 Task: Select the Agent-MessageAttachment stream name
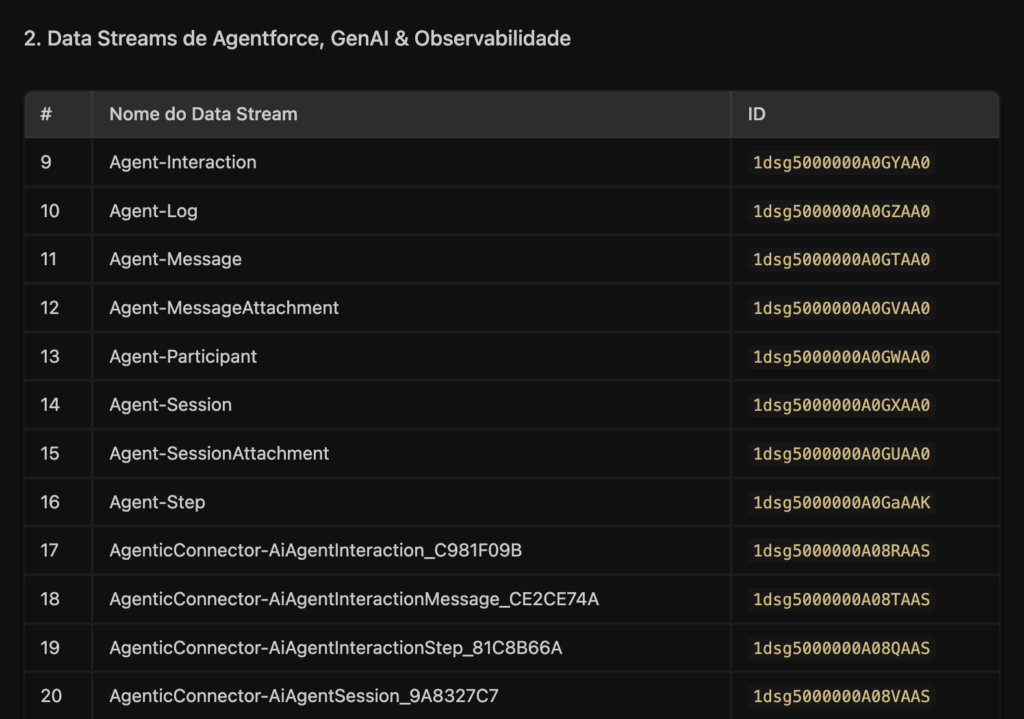224,308
